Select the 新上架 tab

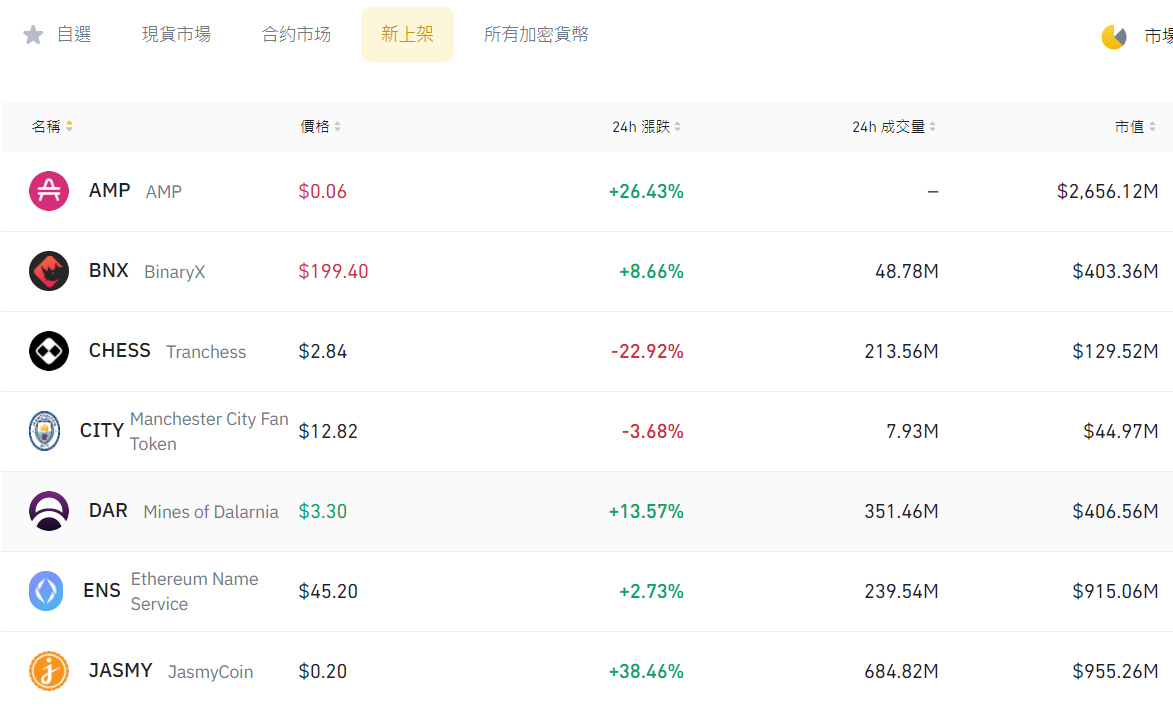click(x=407, y=34)
